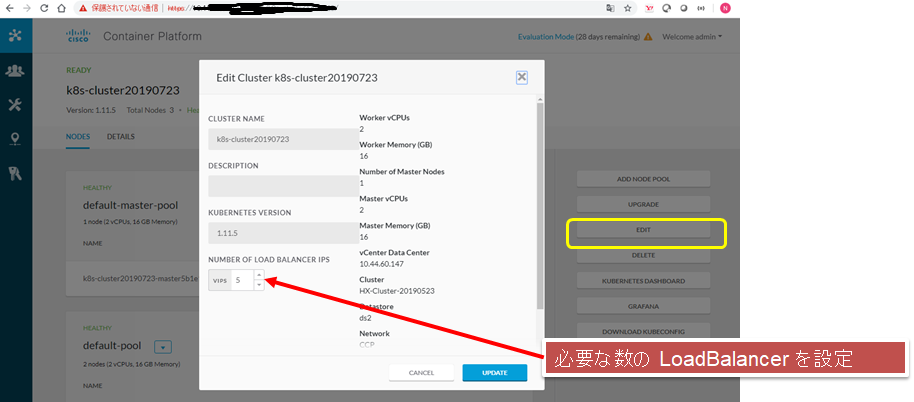This screenshot has width=914, height=402.
Task: Open the wrench and screwdriver tools icon
Action: pyautogui.click(x=15, y=105)
